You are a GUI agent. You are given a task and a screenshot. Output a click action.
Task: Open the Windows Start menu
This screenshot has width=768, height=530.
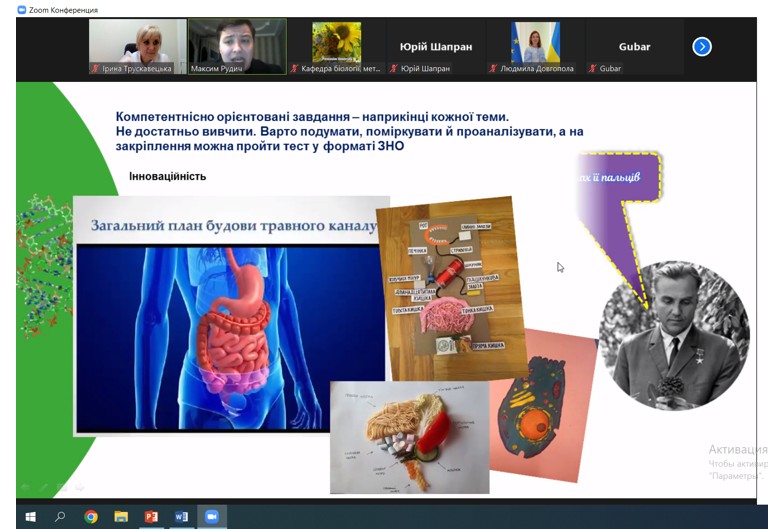(30, 517)
